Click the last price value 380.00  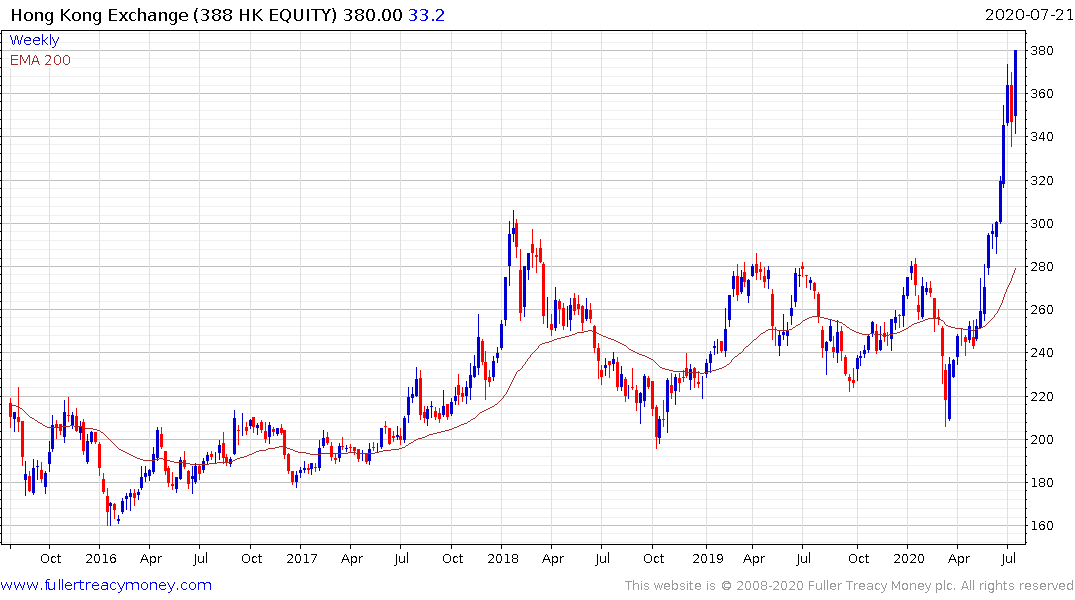[372, 15]
